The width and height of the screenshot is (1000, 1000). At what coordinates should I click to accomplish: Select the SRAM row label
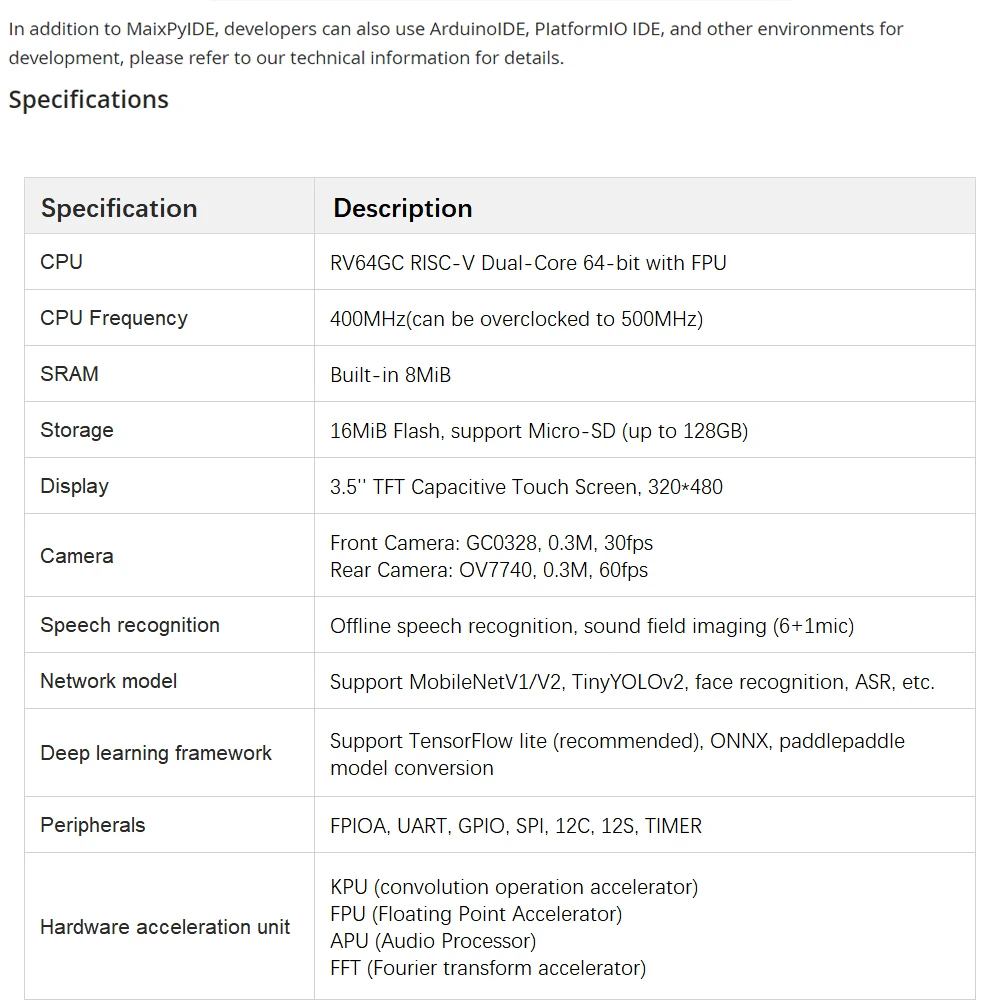pos(70,374)
